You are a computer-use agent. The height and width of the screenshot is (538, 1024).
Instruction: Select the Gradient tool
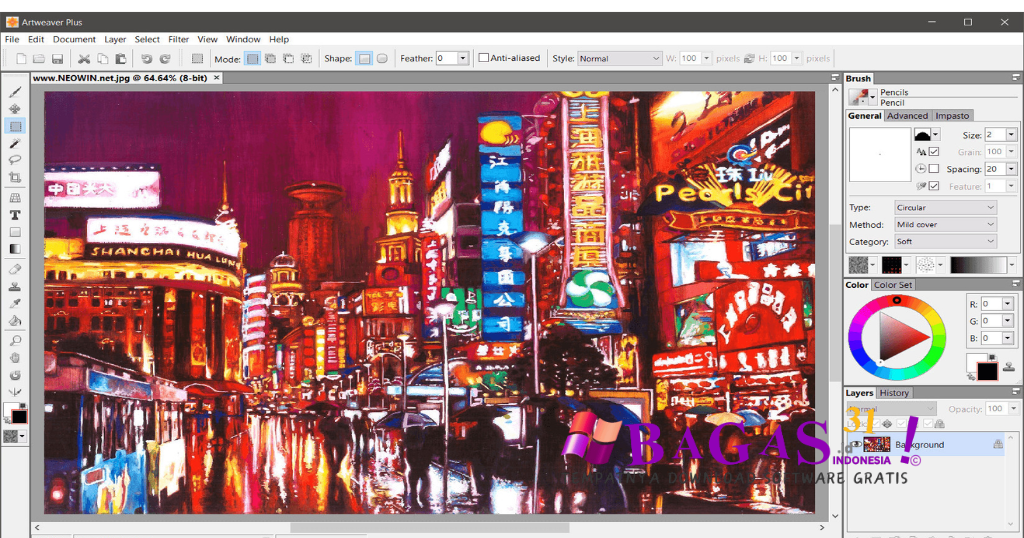tap(15, 249)
